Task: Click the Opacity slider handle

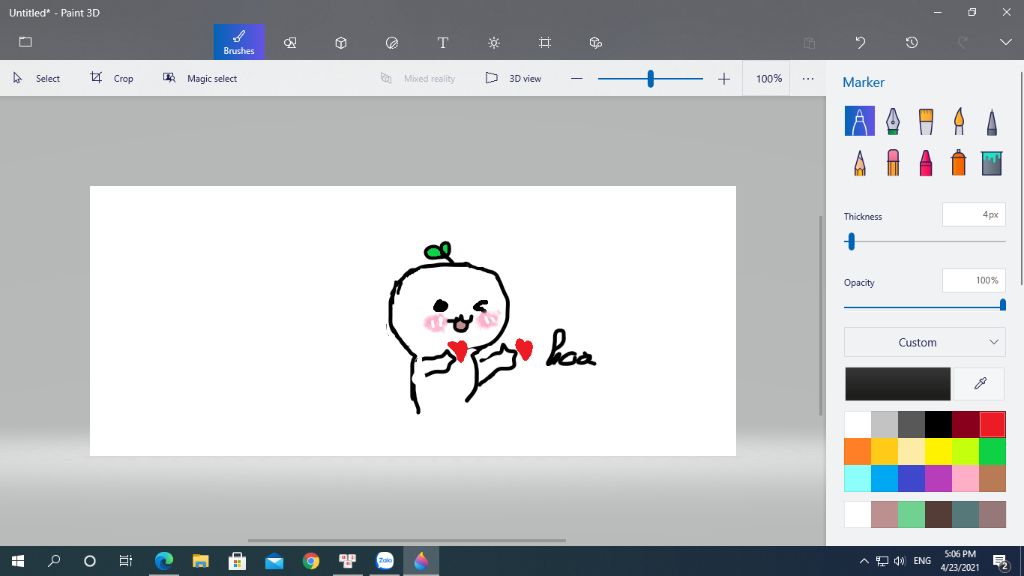Action: click(1002, 305)
